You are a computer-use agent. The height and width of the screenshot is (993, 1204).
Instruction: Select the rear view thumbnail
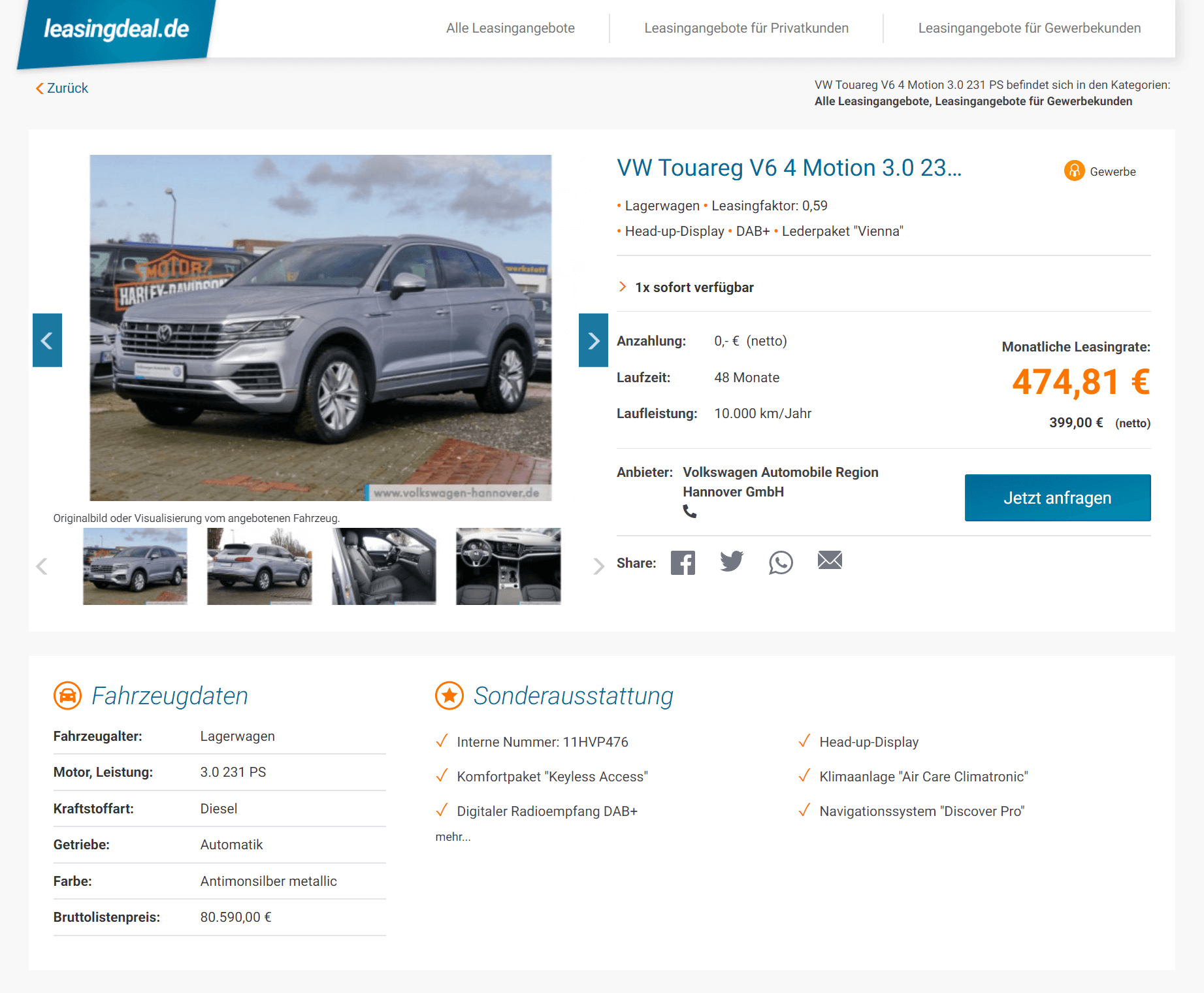259,566
